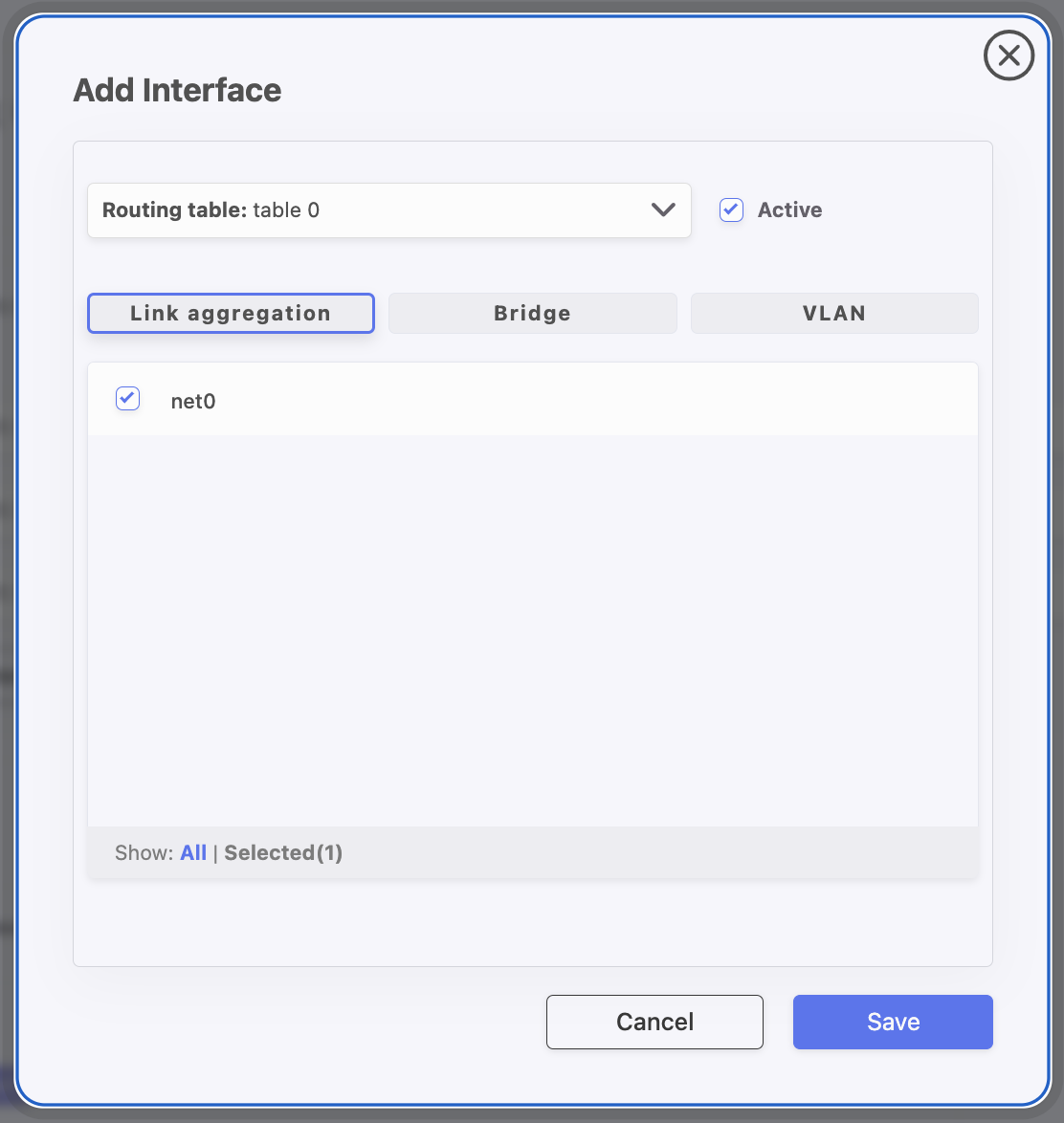
Task: Switch to the Bridge tab
Action: click(532, 314)
